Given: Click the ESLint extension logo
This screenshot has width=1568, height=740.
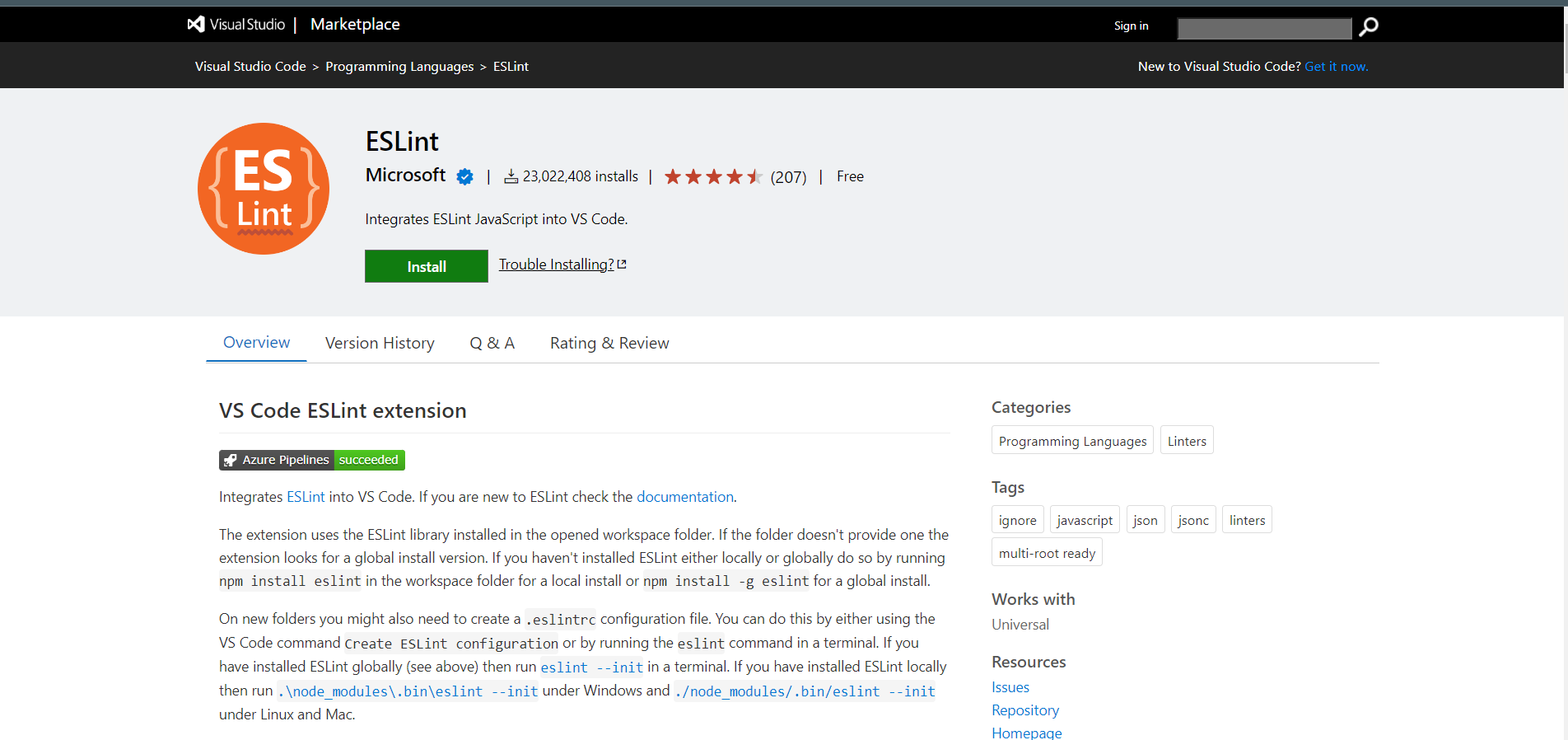Looking at the screenshot, I should pyautogui.click(x=264, y=189).
